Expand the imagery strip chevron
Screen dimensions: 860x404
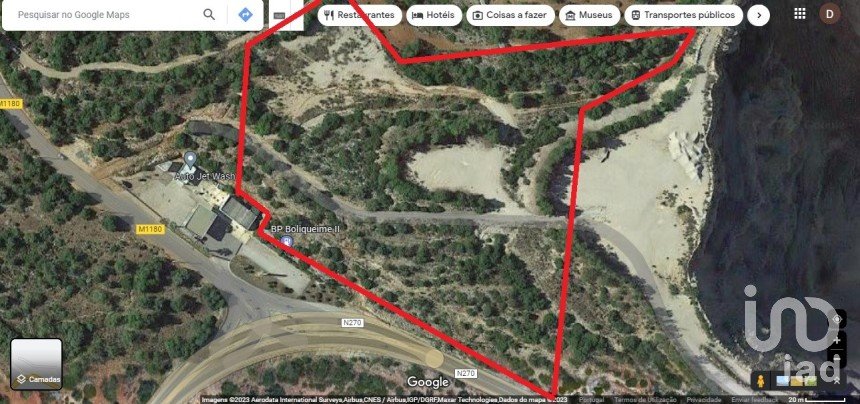836,379
